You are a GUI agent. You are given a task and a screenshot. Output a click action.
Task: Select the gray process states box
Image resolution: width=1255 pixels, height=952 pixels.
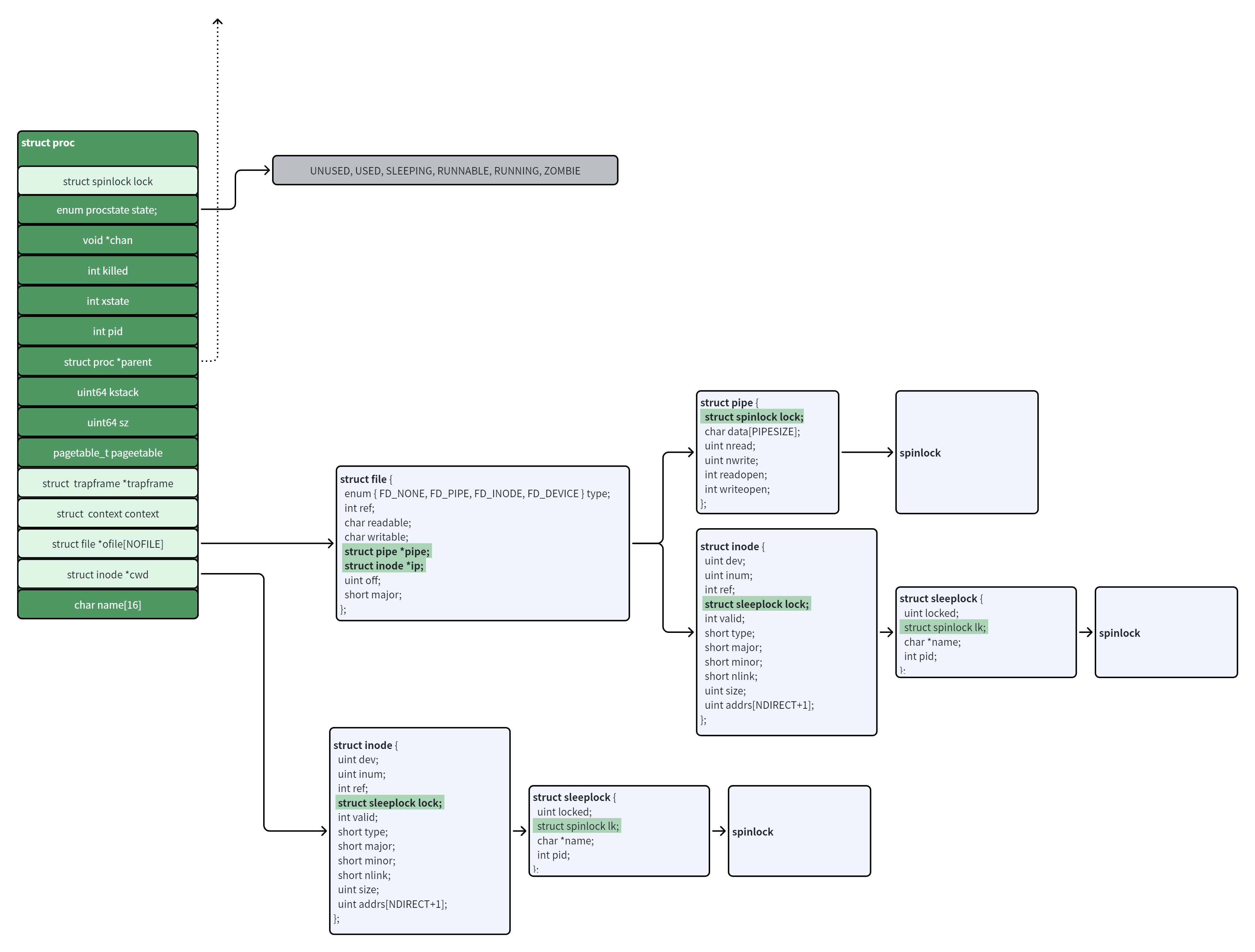[x=445, y=171]
